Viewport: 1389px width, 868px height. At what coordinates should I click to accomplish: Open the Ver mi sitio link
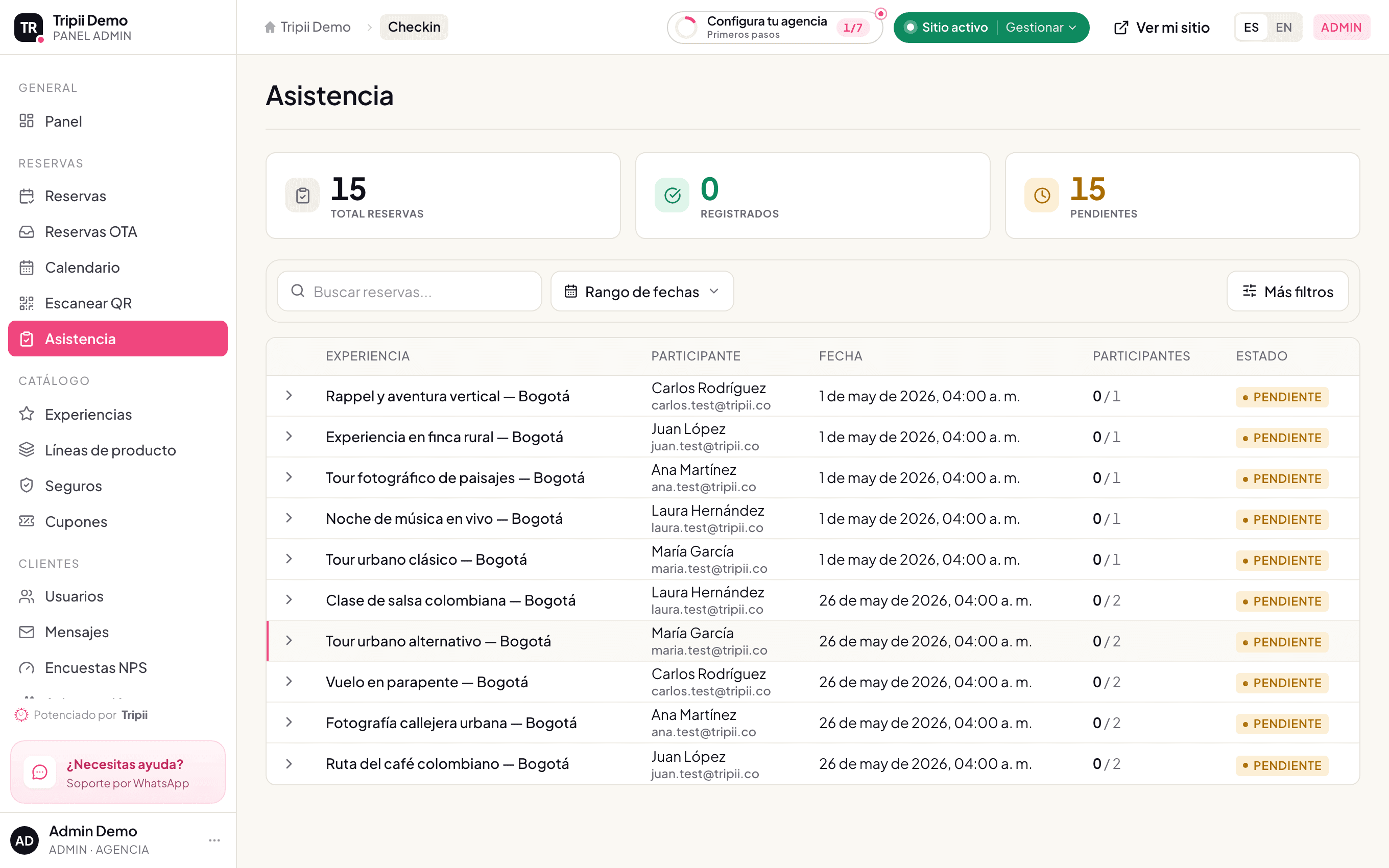(x=1161, y=27)
